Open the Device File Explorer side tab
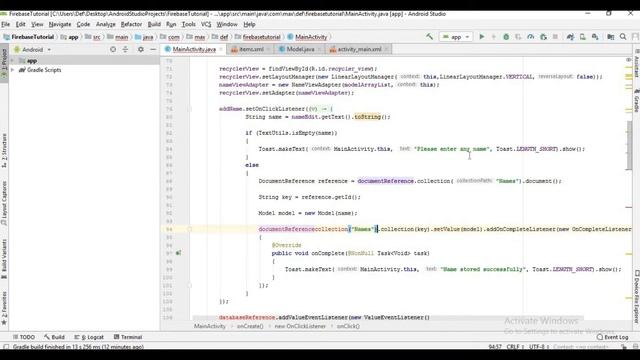This screenshot has width=640, height=360. point(636,297)
